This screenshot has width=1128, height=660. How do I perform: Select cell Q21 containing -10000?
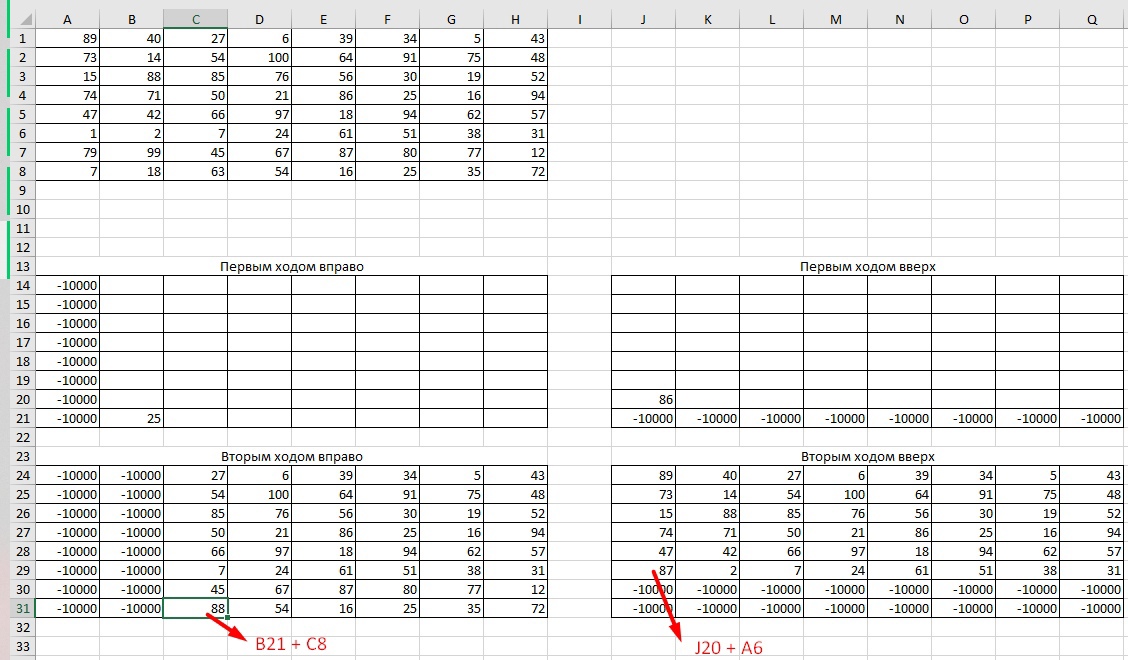click(1091, 418)
